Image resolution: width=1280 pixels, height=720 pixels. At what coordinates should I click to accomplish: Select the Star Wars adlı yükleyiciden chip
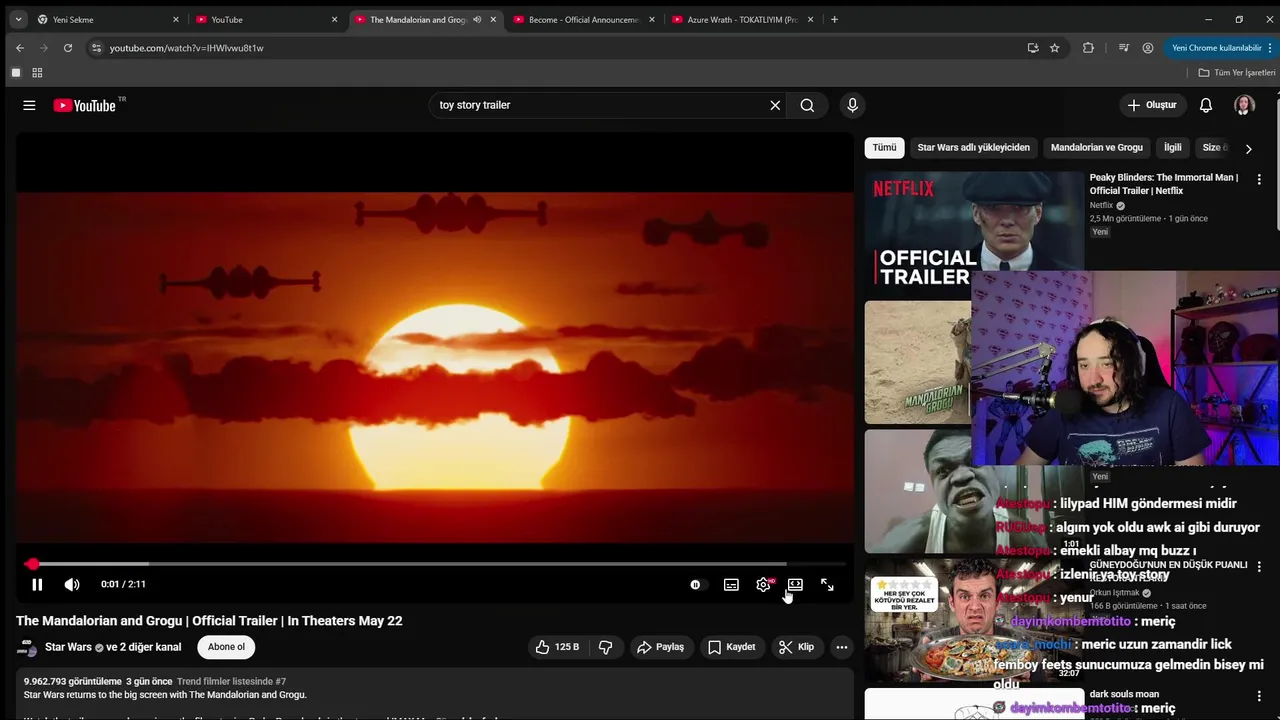pos(973,148)
